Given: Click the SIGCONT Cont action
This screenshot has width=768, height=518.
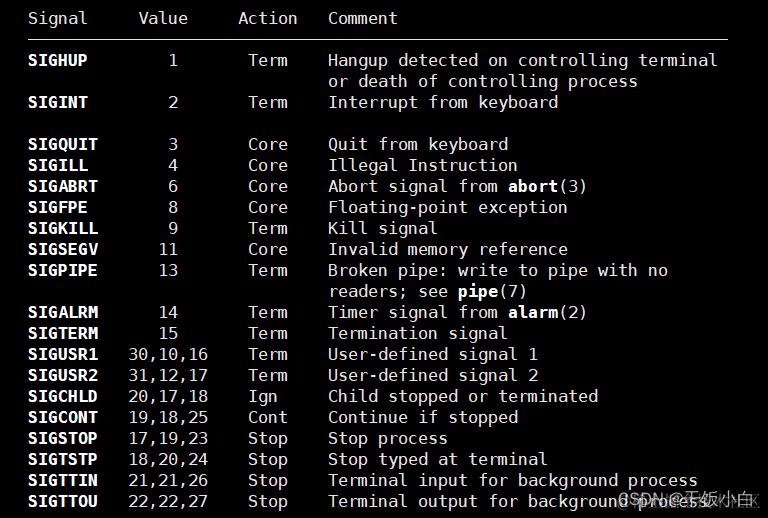Looking at the screenshot, I should 268,418.
